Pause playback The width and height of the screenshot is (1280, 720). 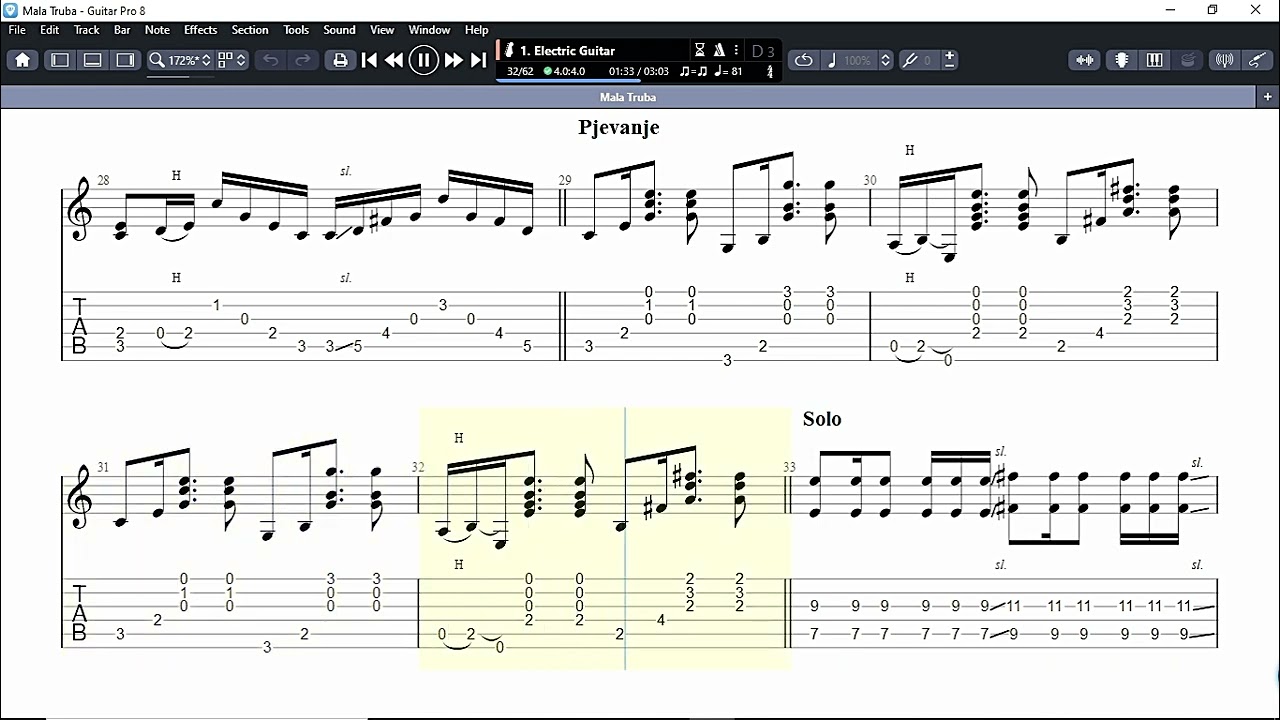(x=424, y=60)
